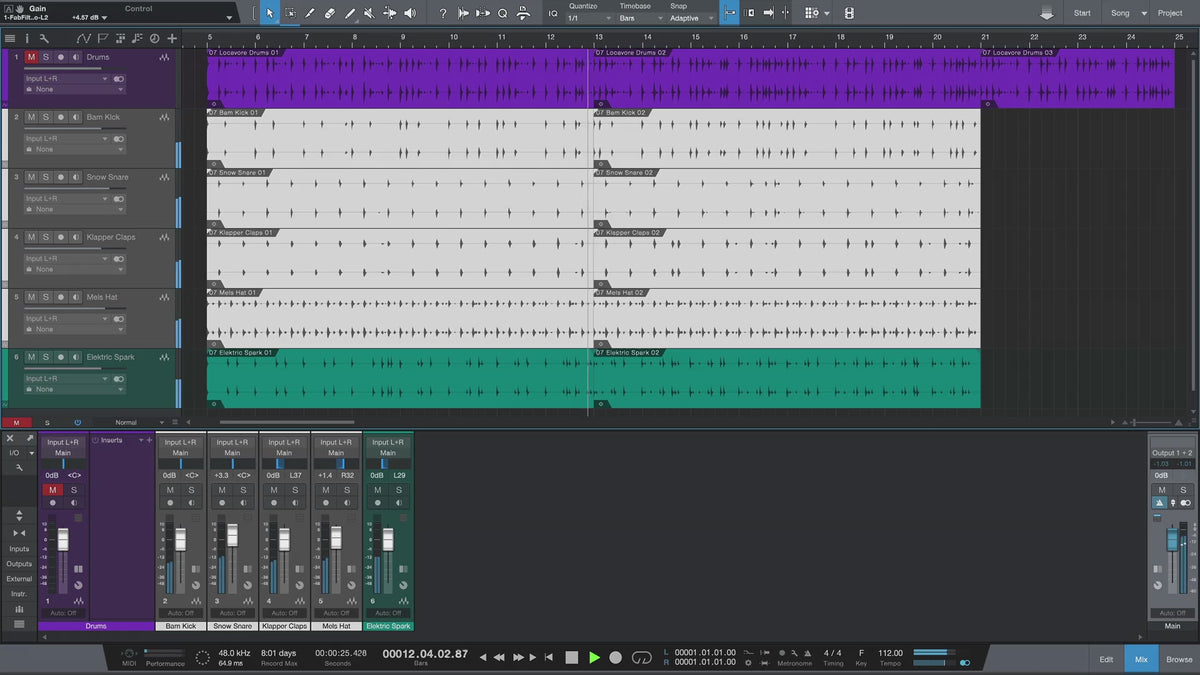Toggle the Loop button in transport

642,657
